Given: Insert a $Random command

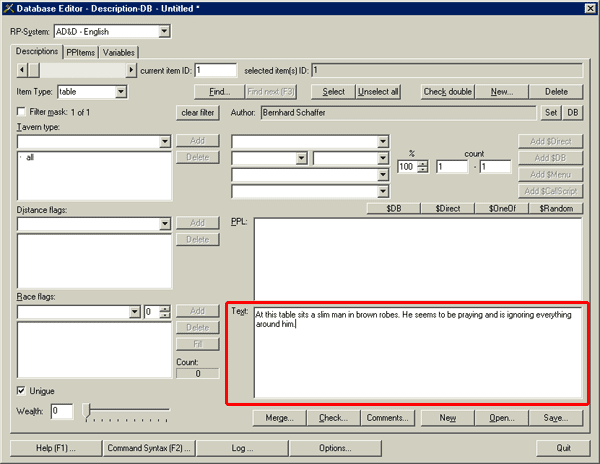Looking at the screenshot, I should [x=554, y=208].
